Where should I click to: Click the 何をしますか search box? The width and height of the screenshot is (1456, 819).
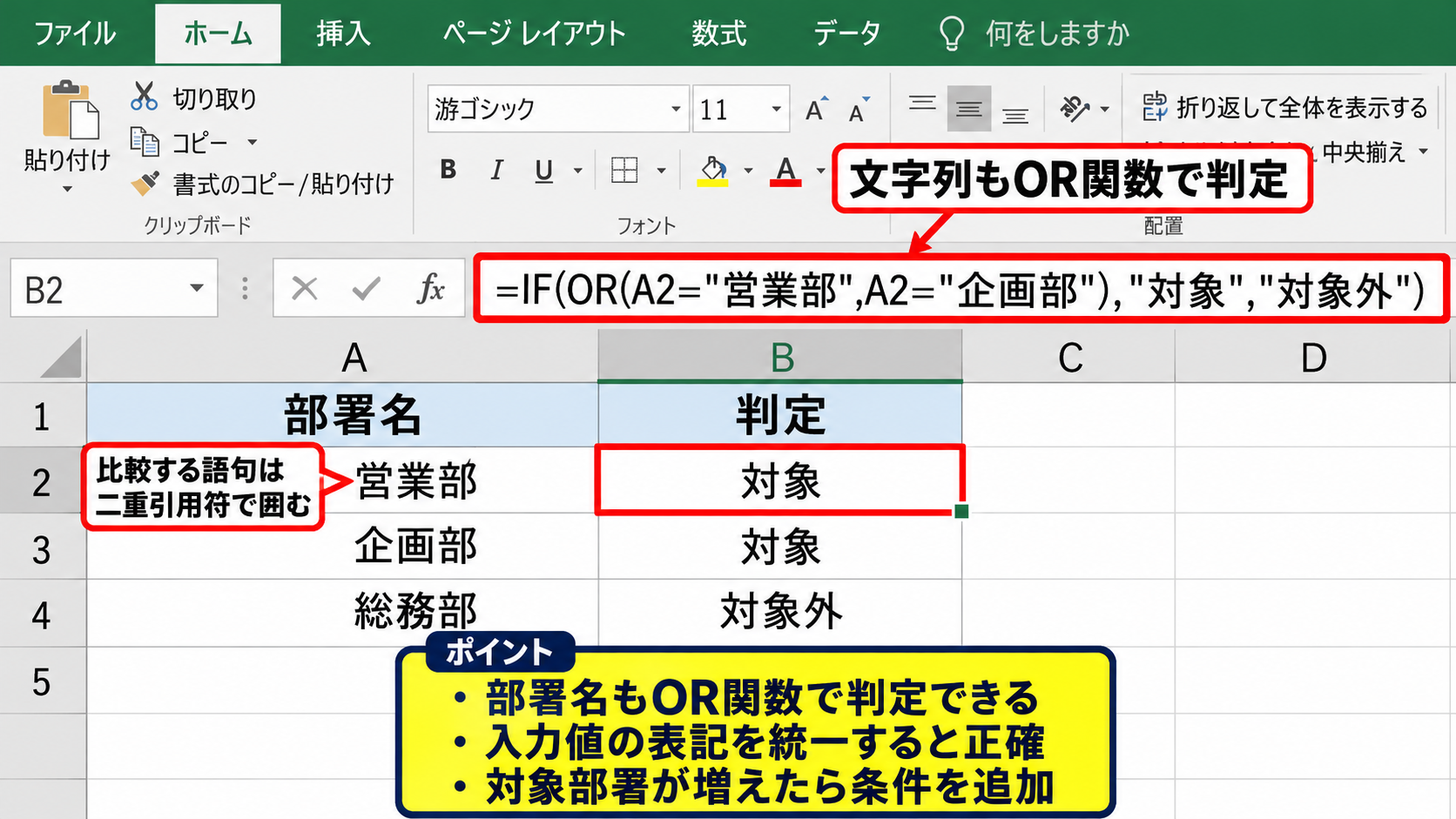pyautogui.click(x=1057, y=34)
